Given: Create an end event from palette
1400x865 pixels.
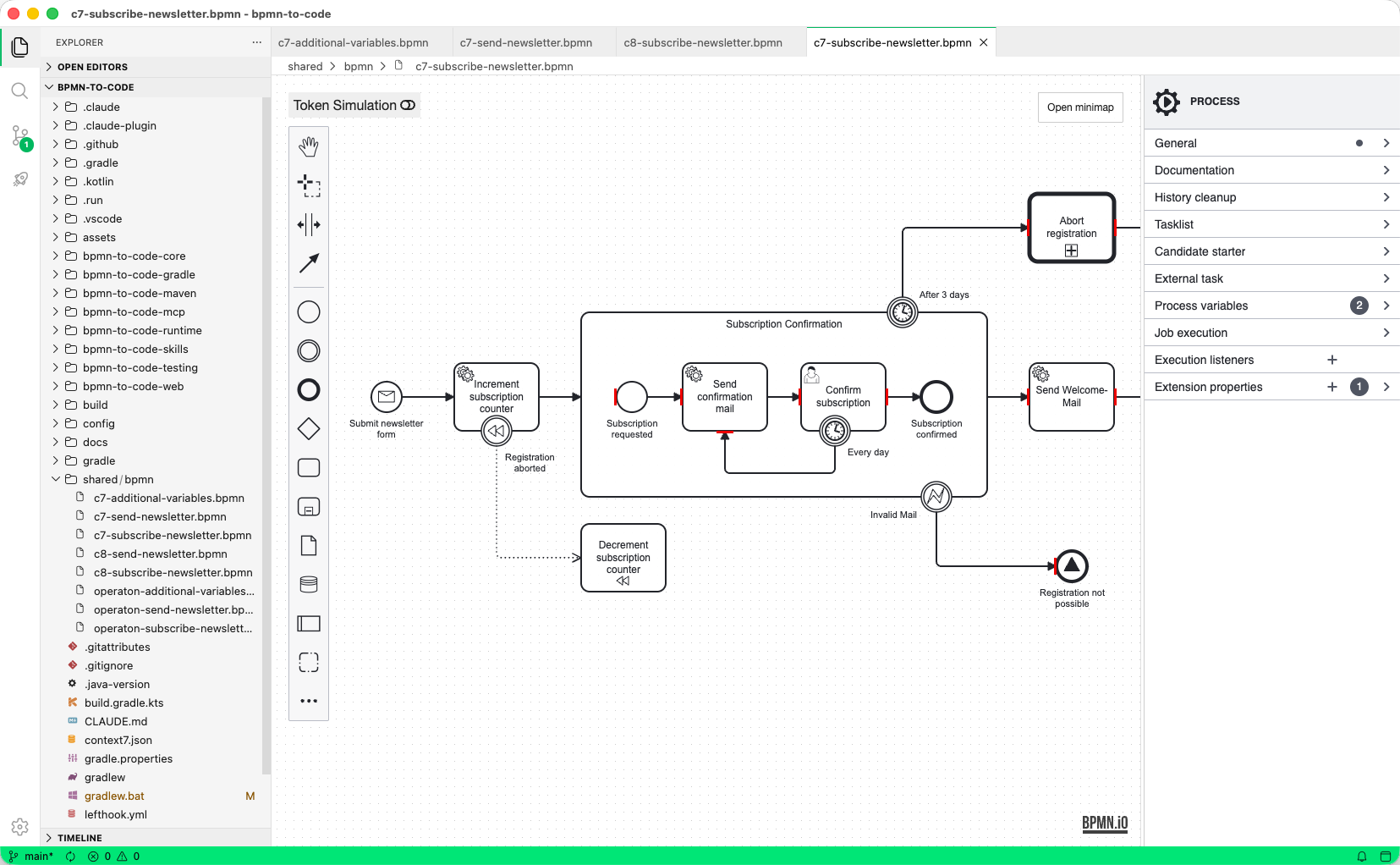Looking at the screenshot, I should [x=309, y=390].
